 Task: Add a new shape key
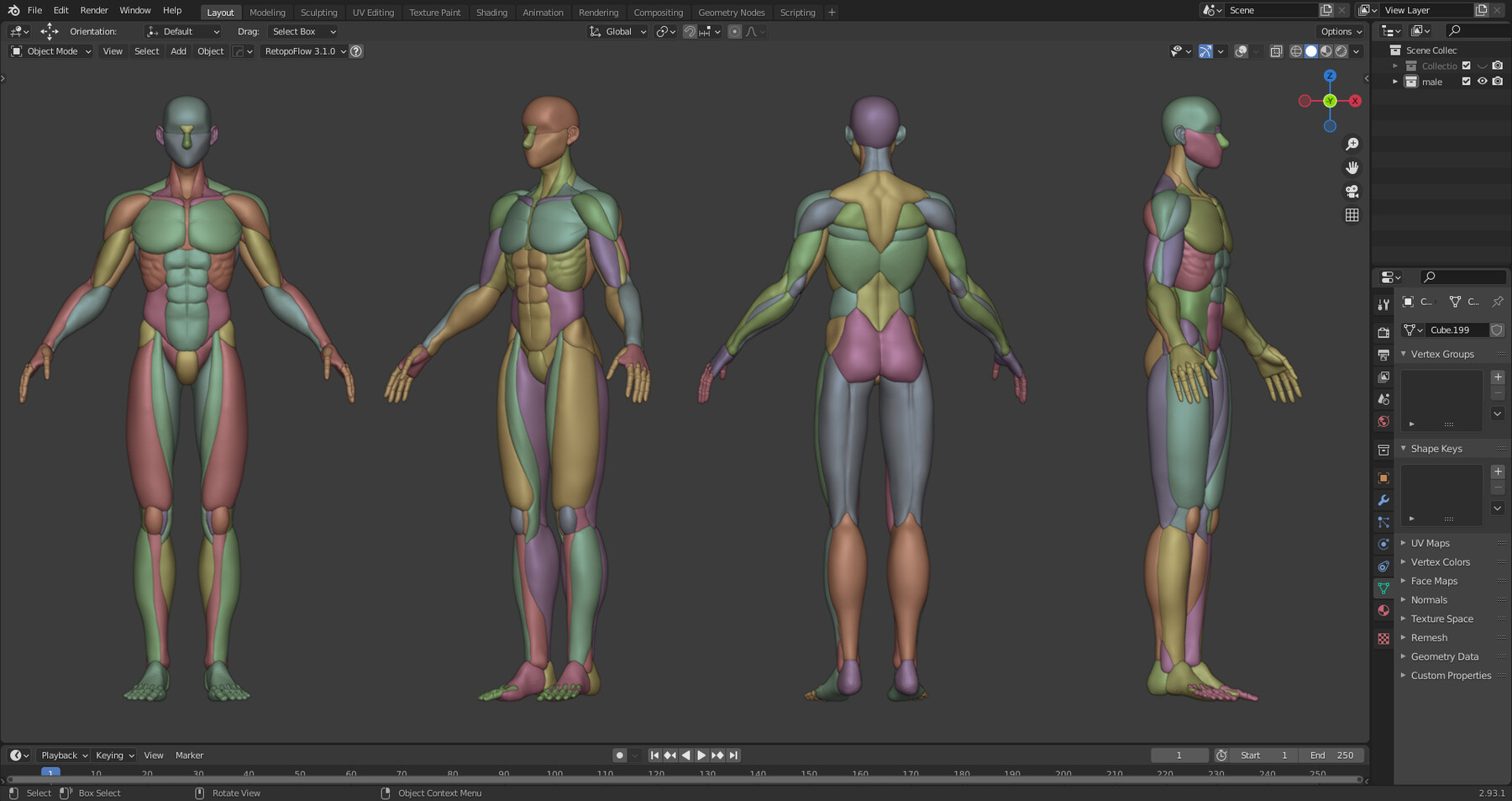tap(1498, 472)
